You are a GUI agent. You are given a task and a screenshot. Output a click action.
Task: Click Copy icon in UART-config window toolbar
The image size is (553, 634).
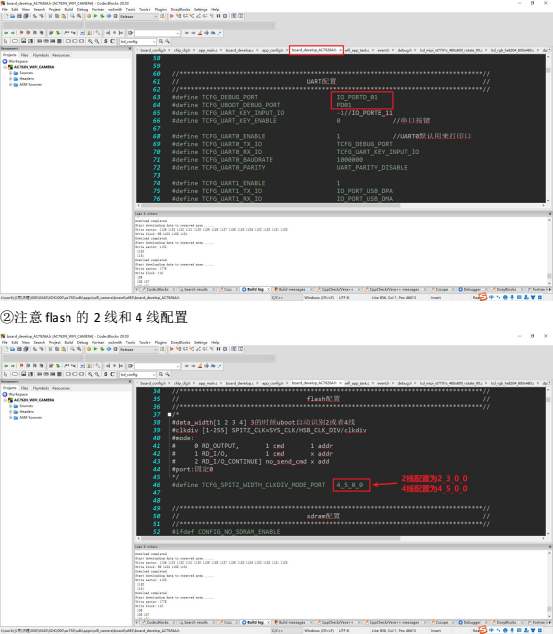coord(57,16)
